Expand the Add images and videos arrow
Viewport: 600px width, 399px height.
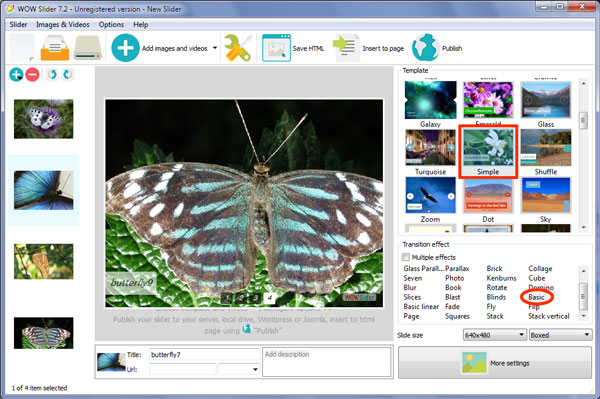[215, 48]
